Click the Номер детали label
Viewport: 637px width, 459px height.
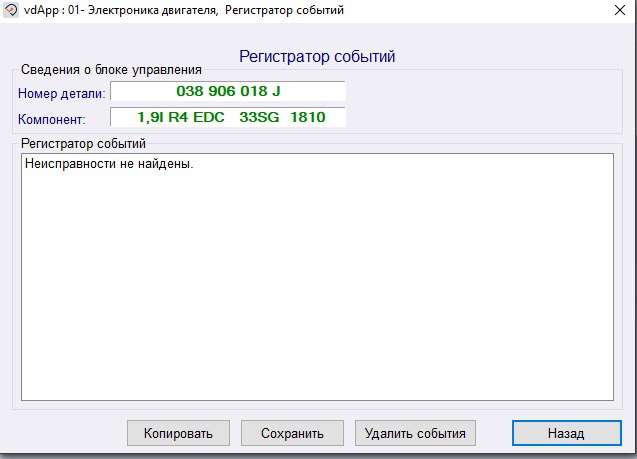pyautogui.click(x=62, y=93)
